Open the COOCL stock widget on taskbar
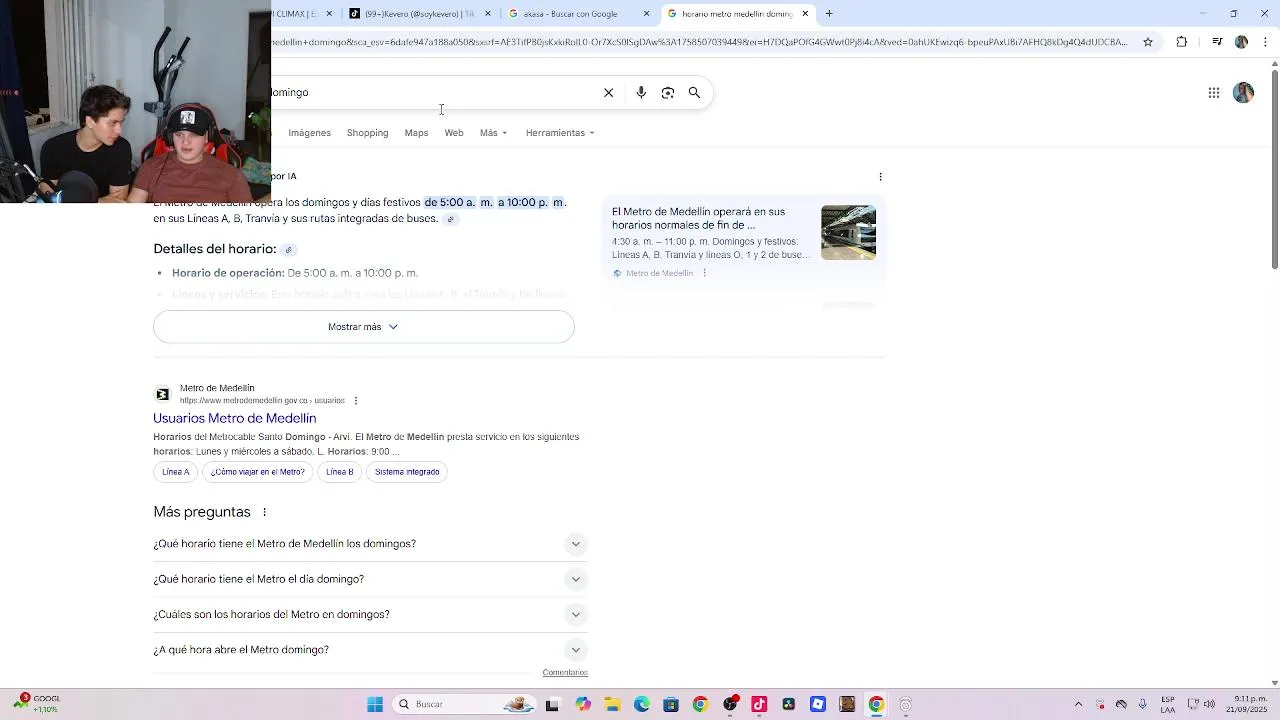The image size is (1280, 720). tap(36, 704)
